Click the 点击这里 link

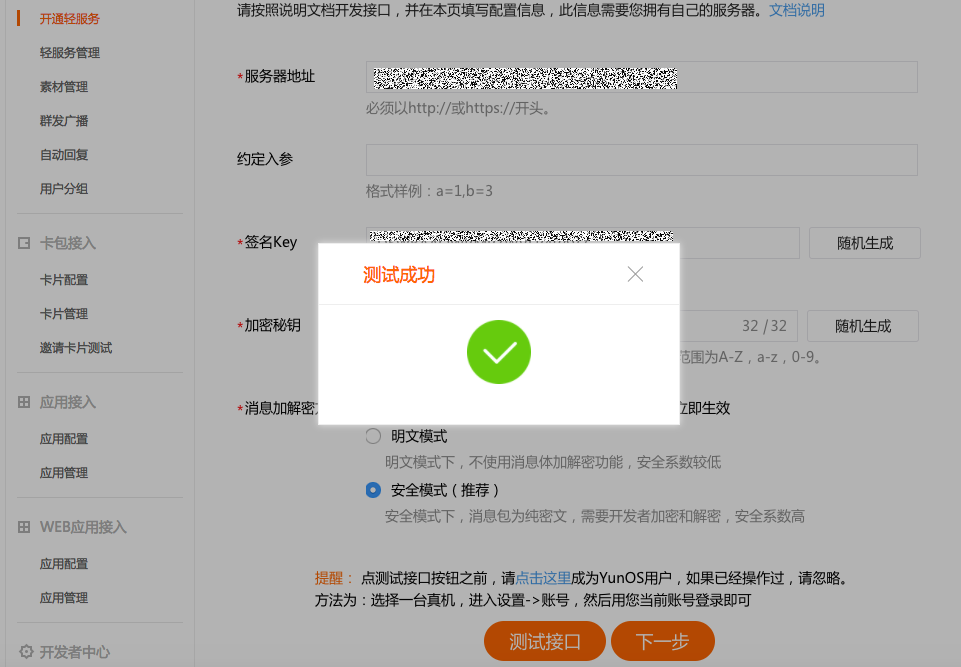(543, 578)
